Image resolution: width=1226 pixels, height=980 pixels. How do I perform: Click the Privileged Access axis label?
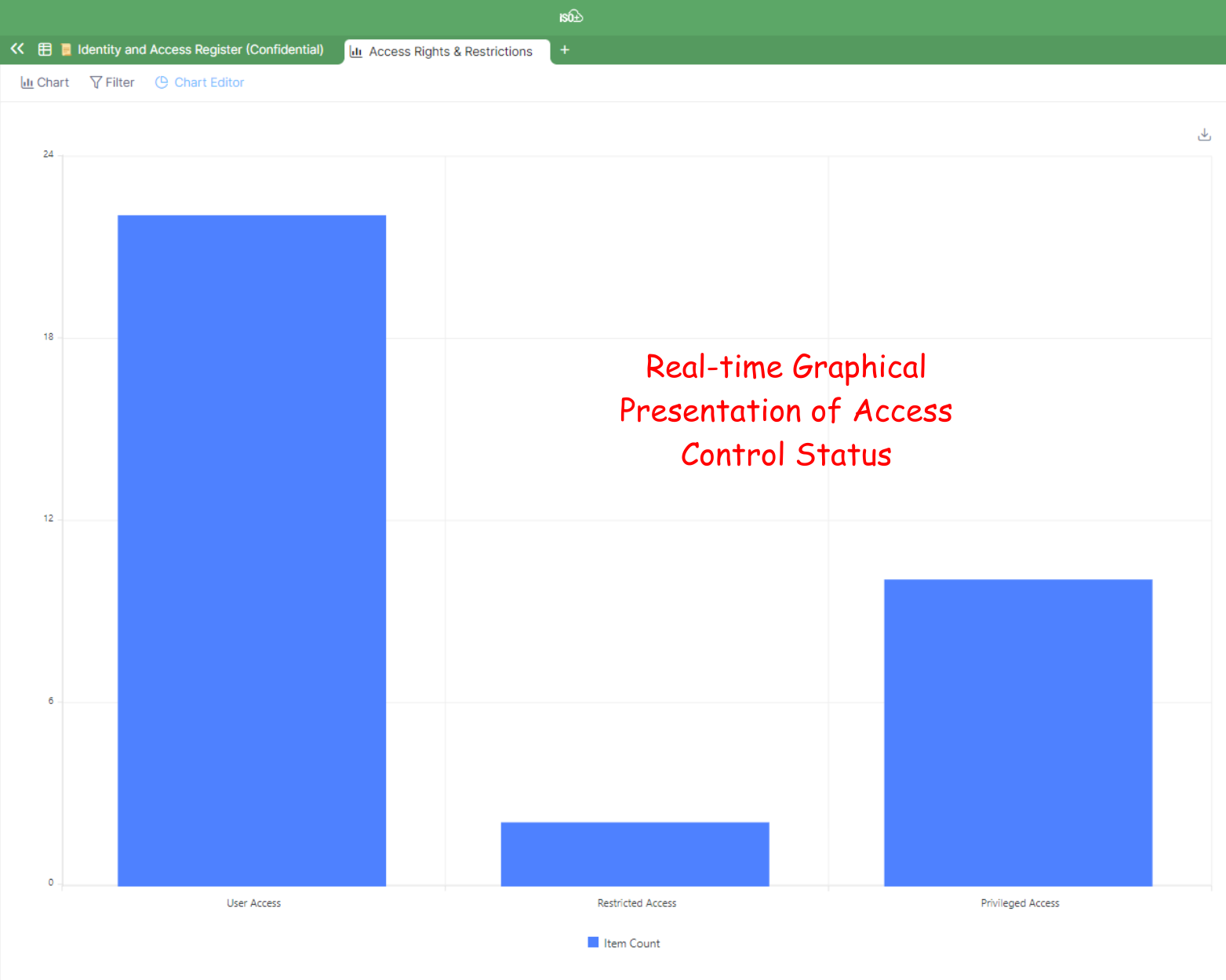[1019, 903]
